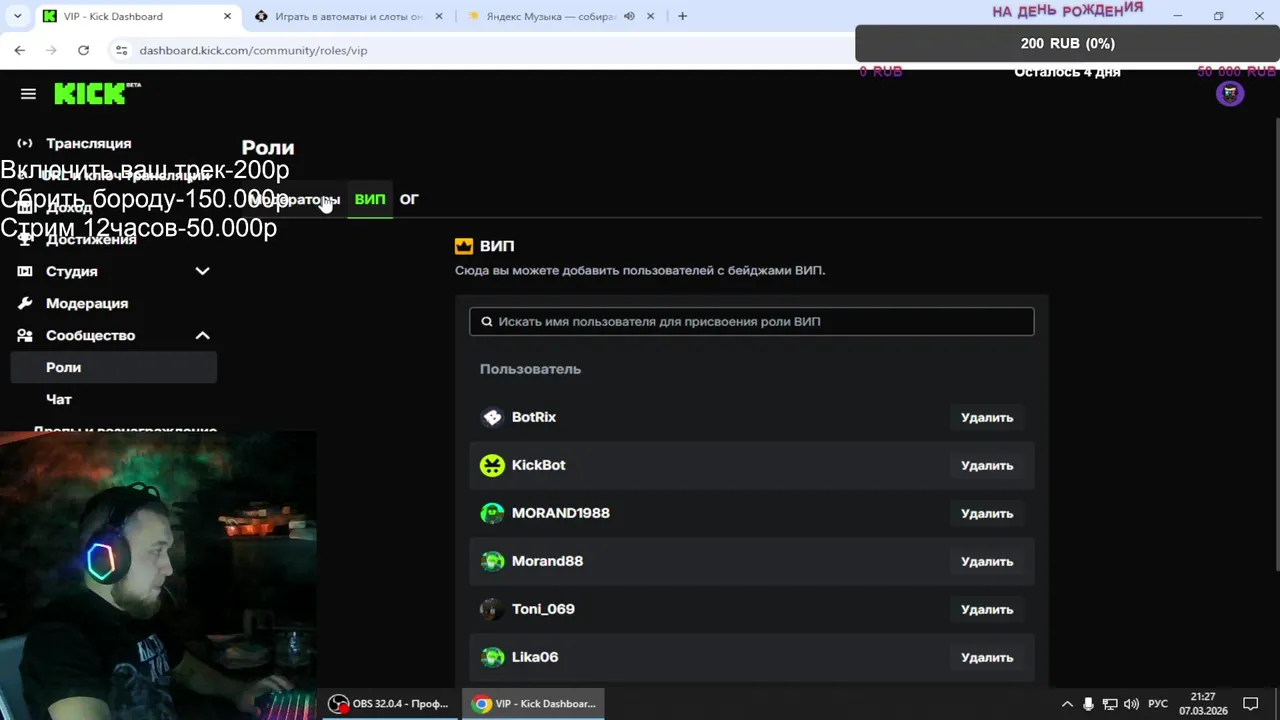Image resolution: width=1280 pixels, height=720 pixels.
Task: Close the Играть в автоматы tab
Action: pyautogui.click(x=438, y=16)
